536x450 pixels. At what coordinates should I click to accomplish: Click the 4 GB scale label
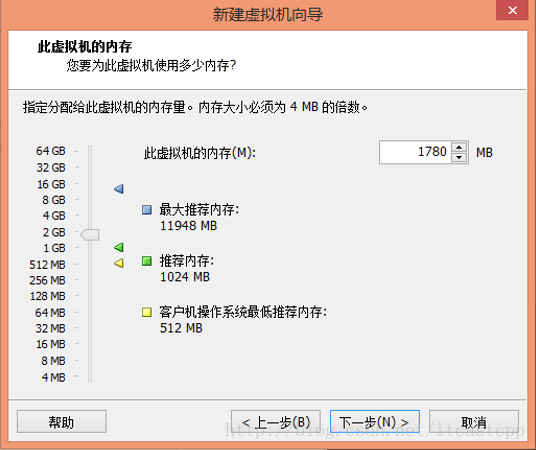click(x=54, y=216)
